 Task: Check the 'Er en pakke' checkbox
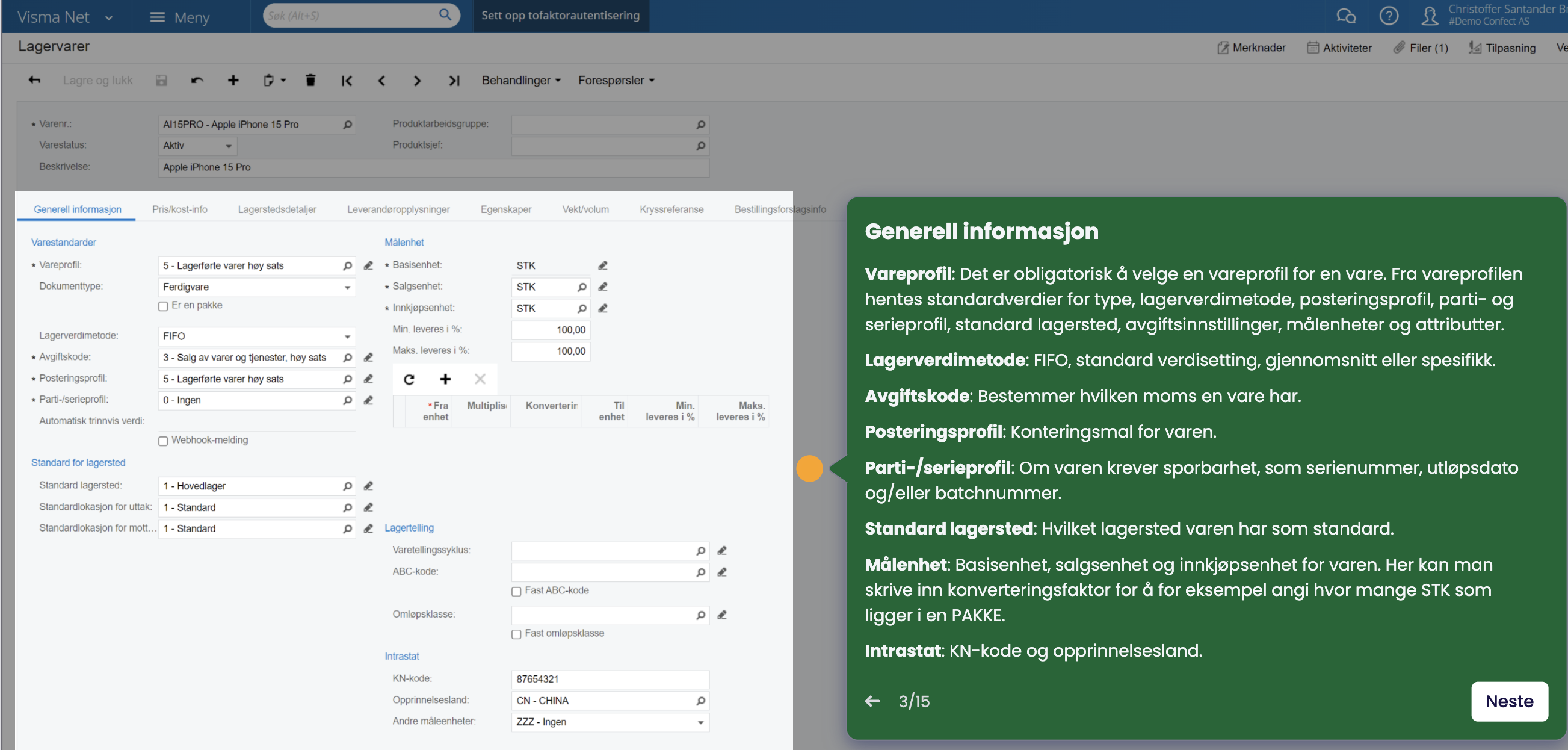click(163, 306)
